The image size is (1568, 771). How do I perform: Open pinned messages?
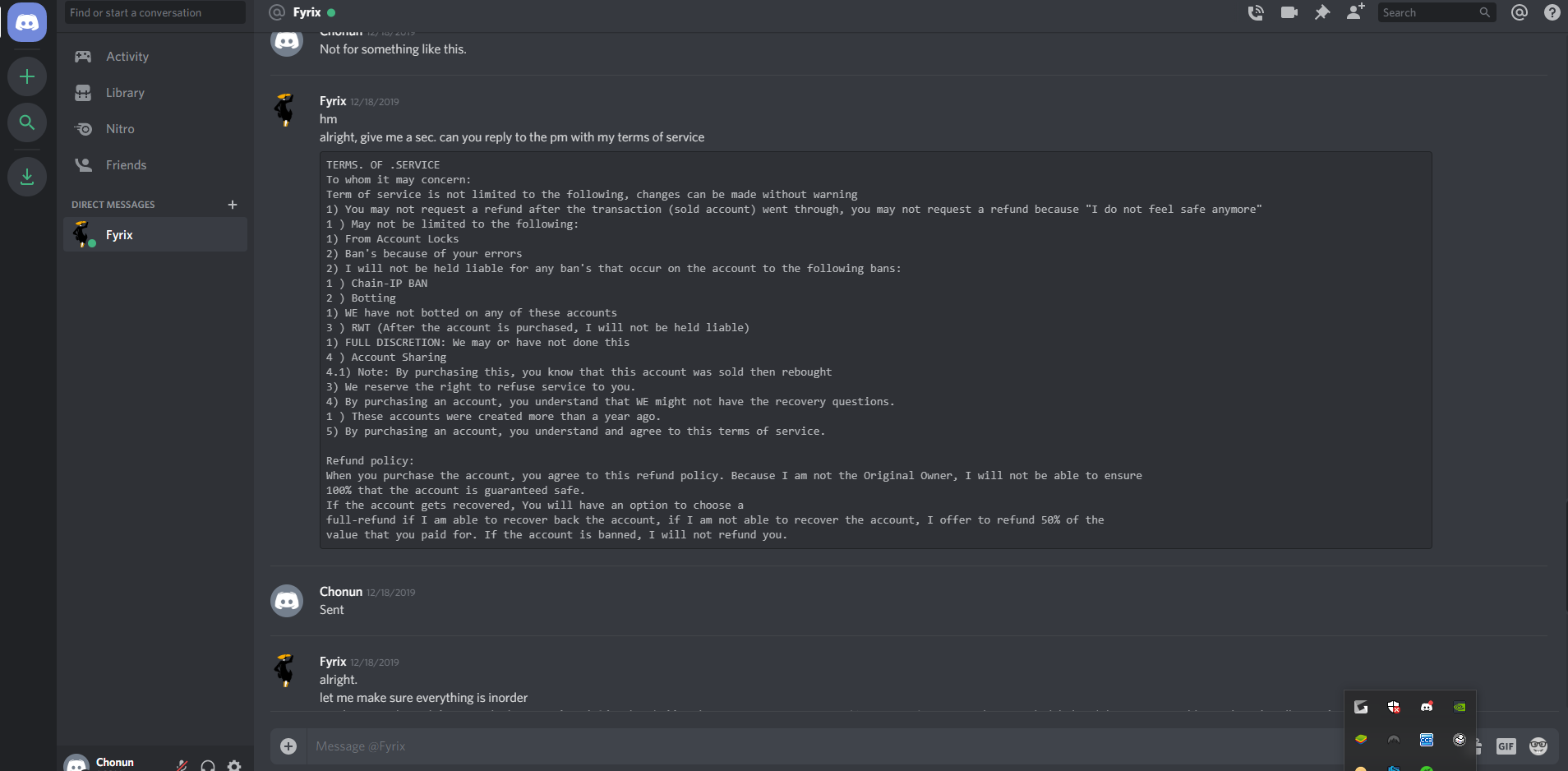point(1322,12)
